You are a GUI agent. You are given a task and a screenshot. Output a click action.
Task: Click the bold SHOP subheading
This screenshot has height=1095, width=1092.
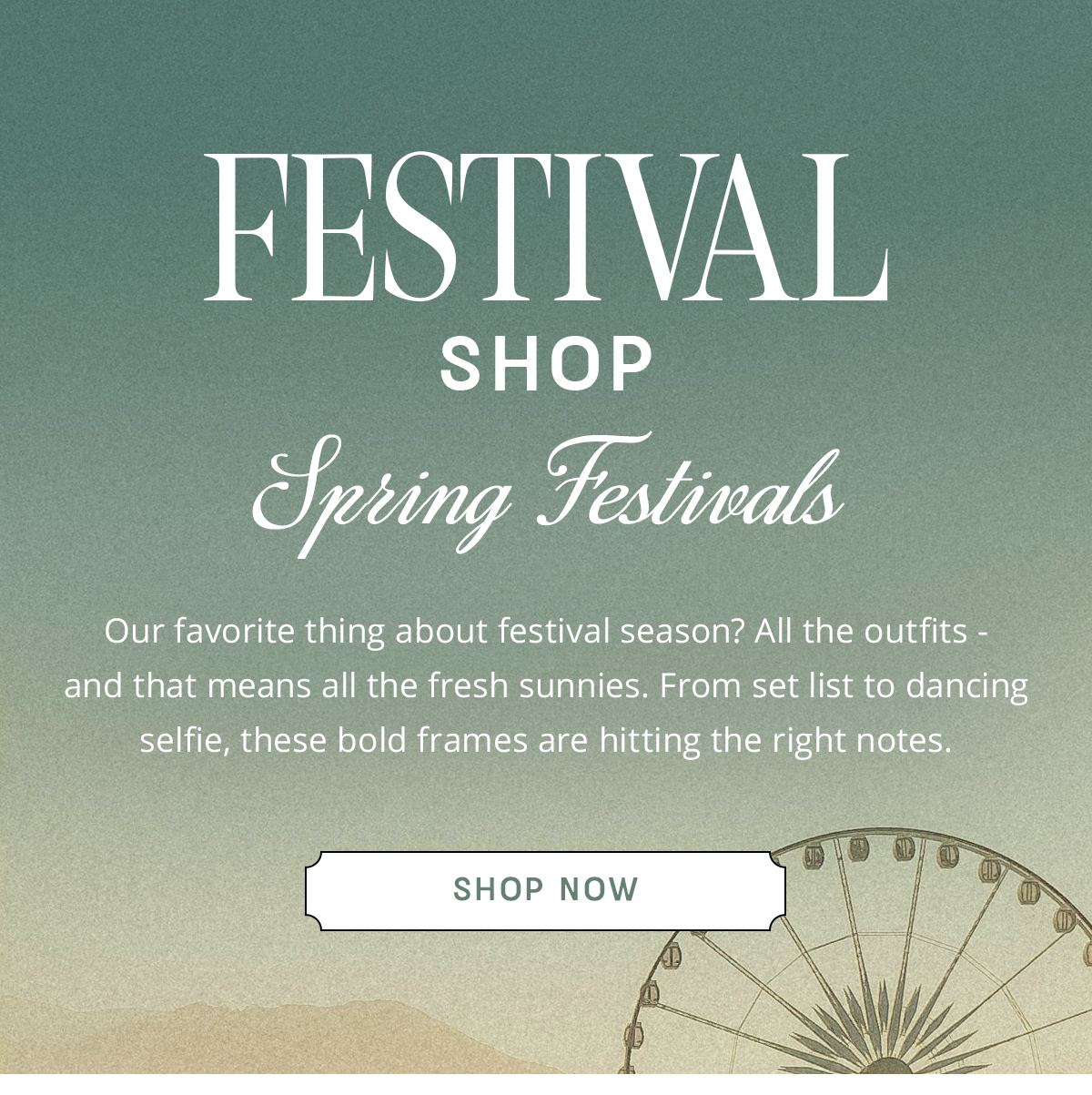click(x=546, y=365)
